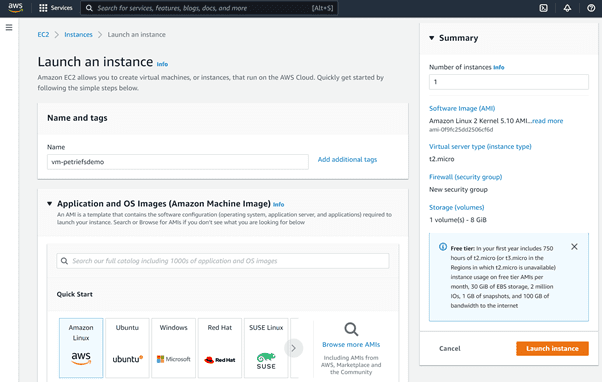The width and height of the screenshot is (602, 382).
Task: Click the Quick Start heading
Action: pos(74,294)
